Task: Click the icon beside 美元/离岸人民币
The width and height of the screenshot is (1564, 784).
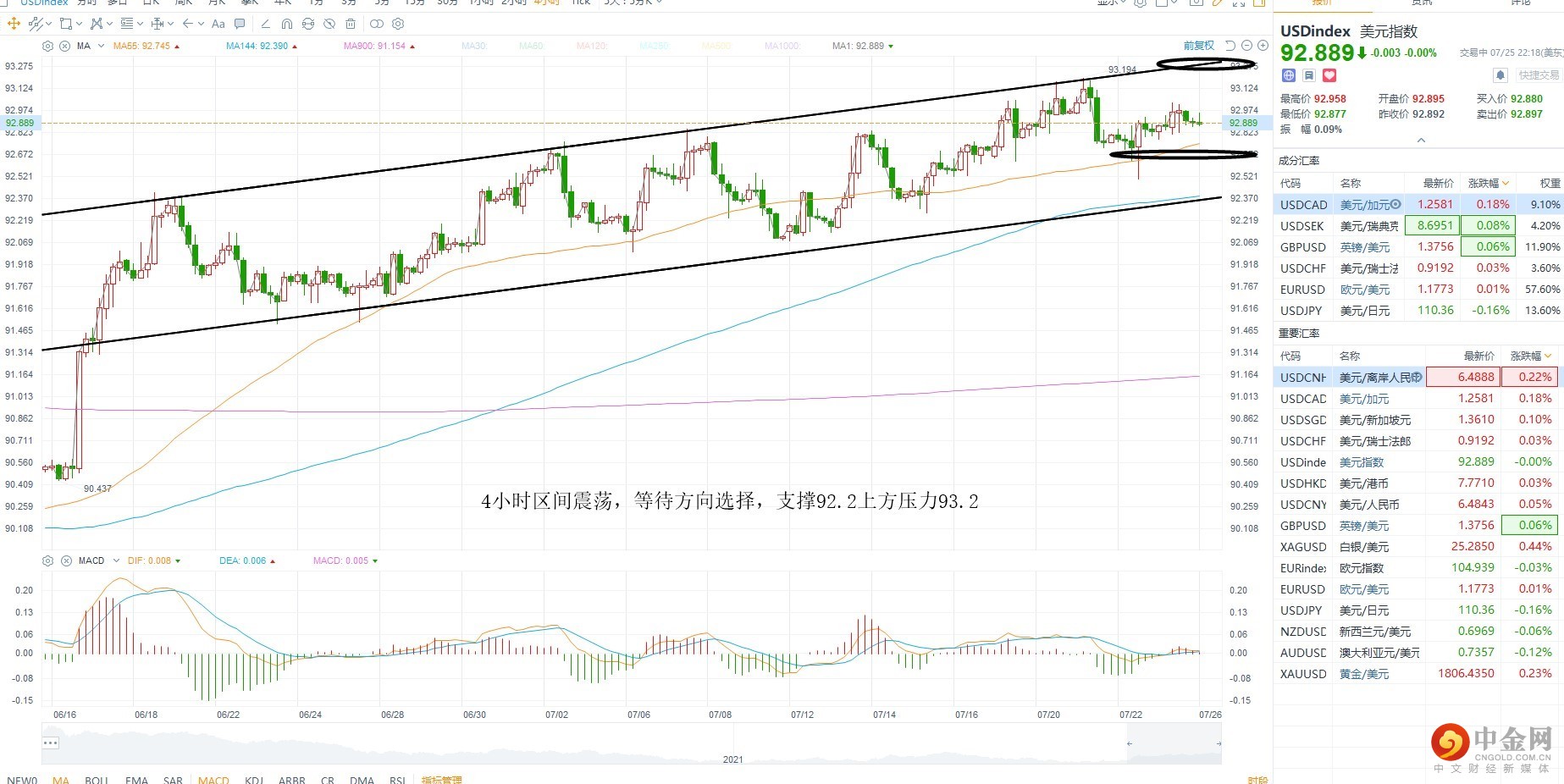Action: (x=1418, y=378)
